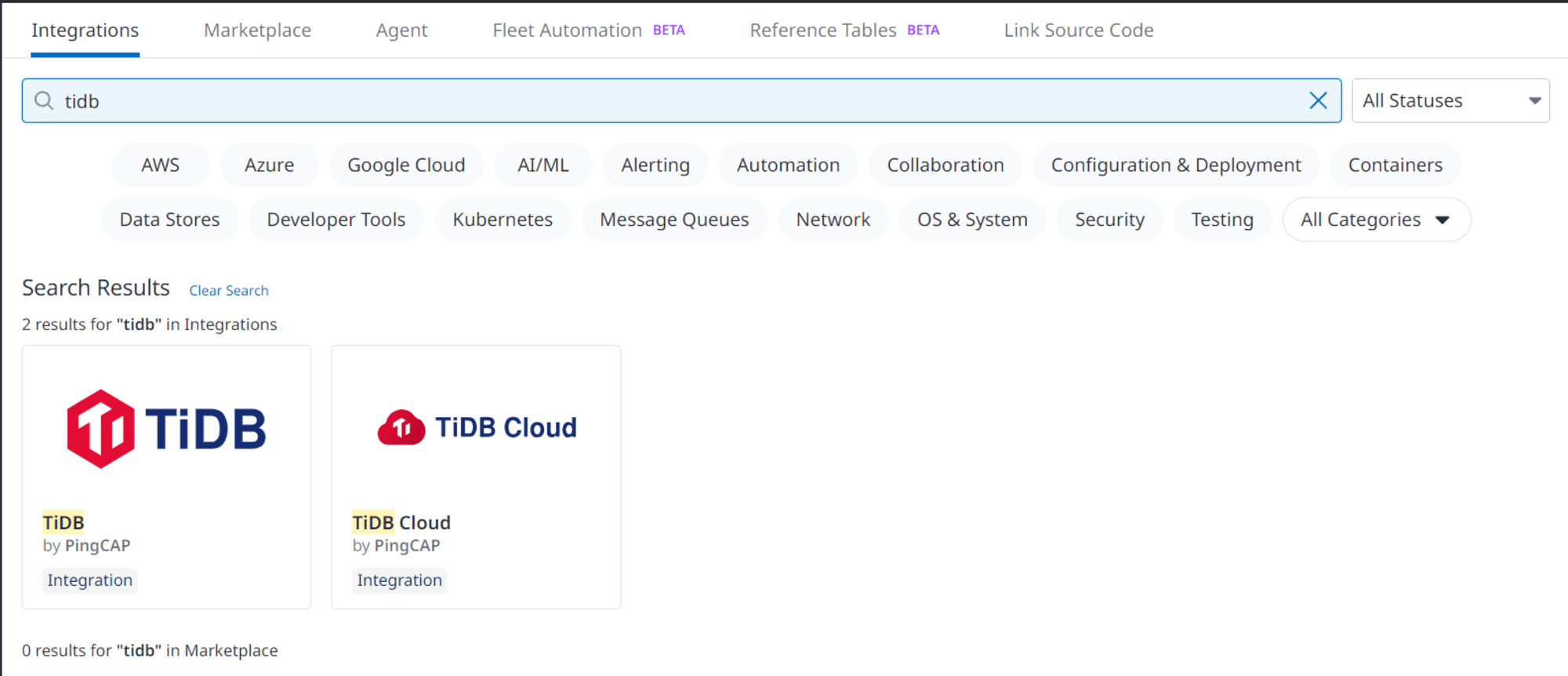The height and width of the screenshot is (676, 1568).
Task: Filter by Network category
Action: 833,220
